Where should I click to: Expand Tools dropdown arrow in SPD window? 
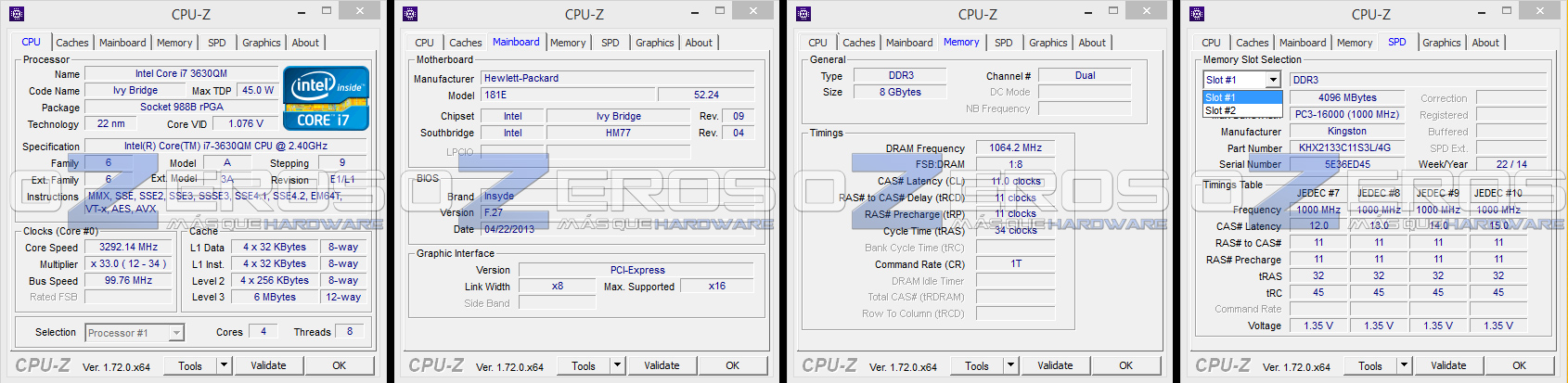[x=1404, y=365]
